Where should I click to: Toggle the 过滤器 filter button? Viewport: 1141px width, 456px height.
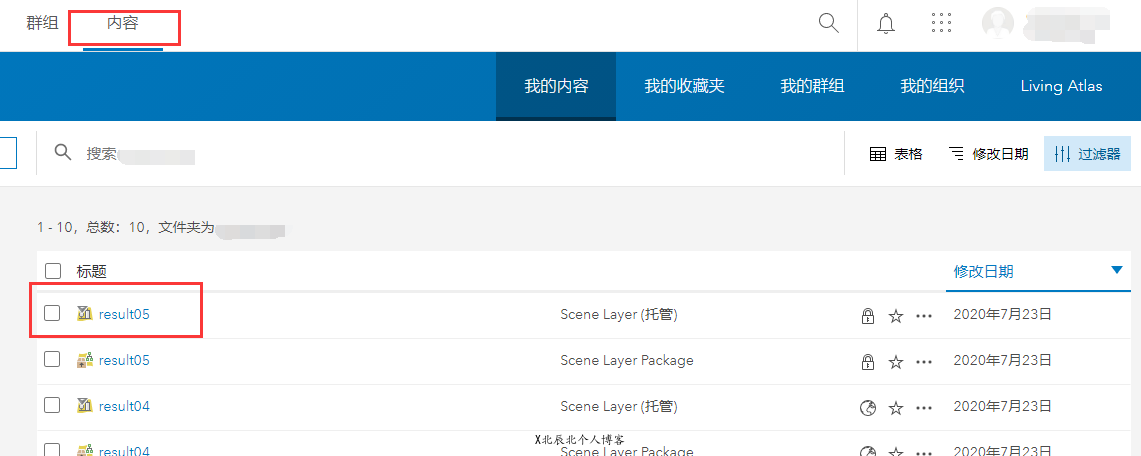(x=1087, y=154)
